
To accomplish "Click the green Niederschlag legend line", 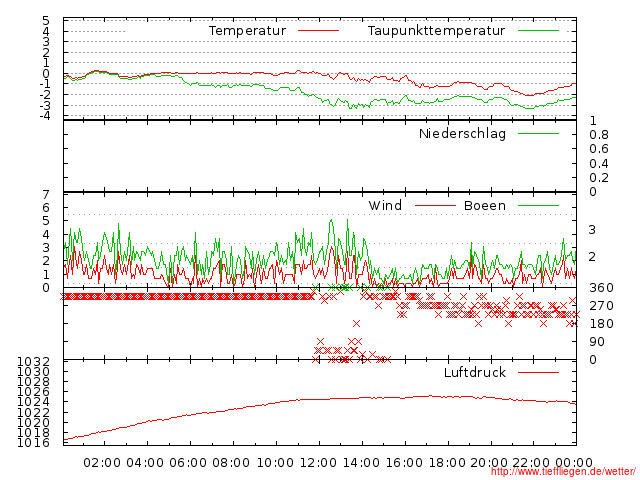I will coord(538,133).
